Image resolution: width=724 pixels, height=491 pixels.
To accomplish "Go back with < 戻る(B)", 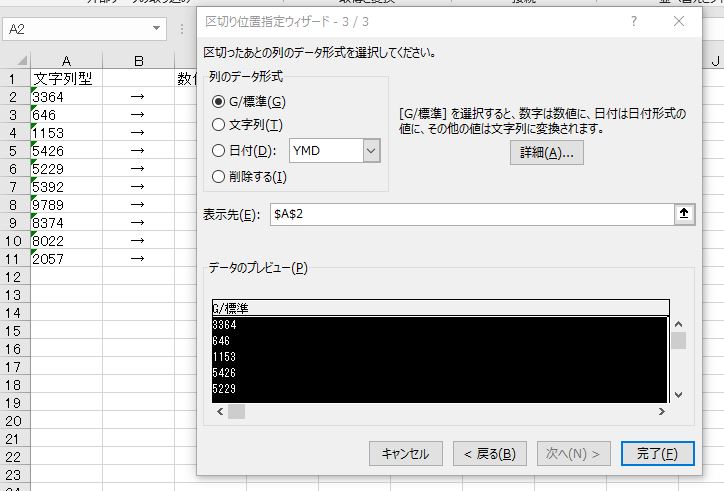I will pyautogui.click(x=490, y=454).
